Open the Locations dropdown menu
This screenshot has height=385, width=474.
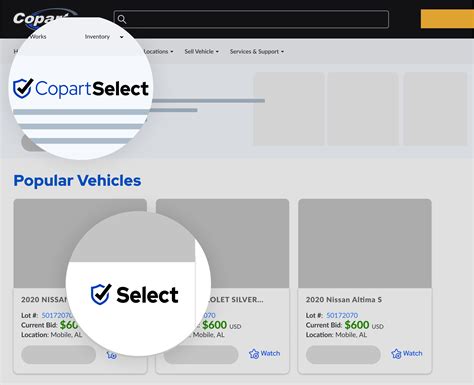point(158,52)
